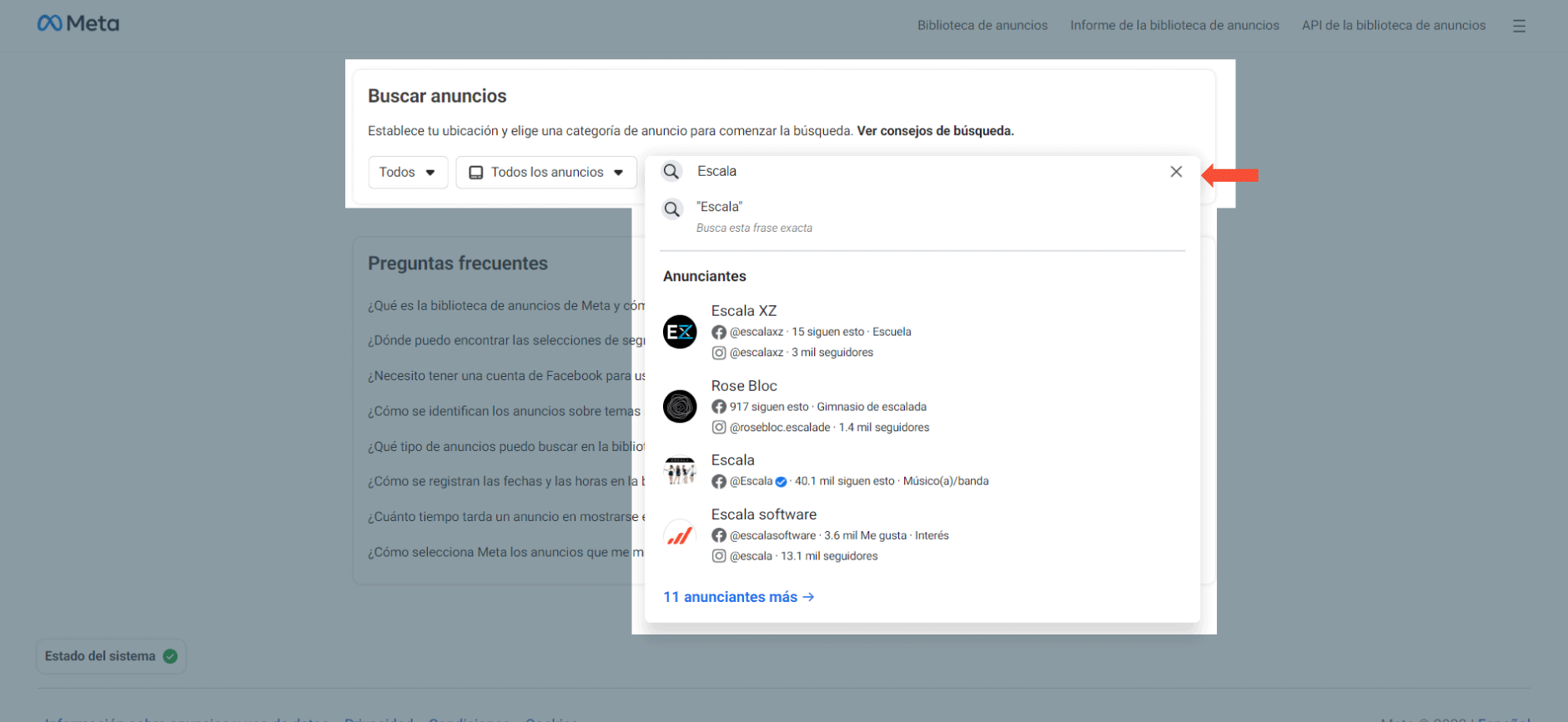Open the Todos location dropdown
1568x722 pixels.
click(x=408, y=173)
